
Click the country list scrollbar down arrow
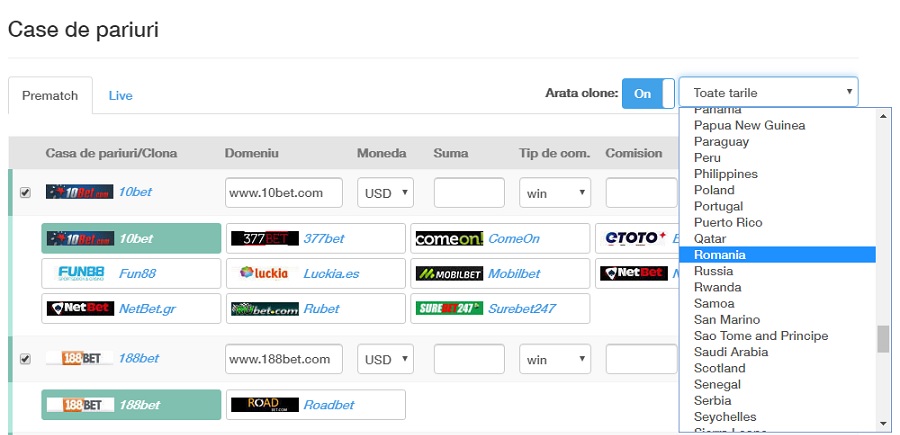[883, 424]
